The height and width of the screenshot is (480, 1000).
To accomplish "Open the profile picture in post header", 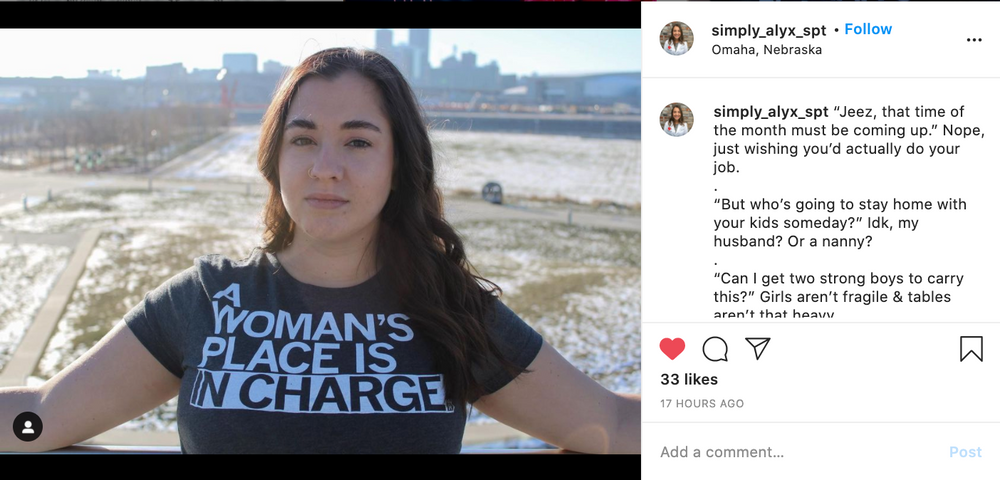I will coord(677,39).
